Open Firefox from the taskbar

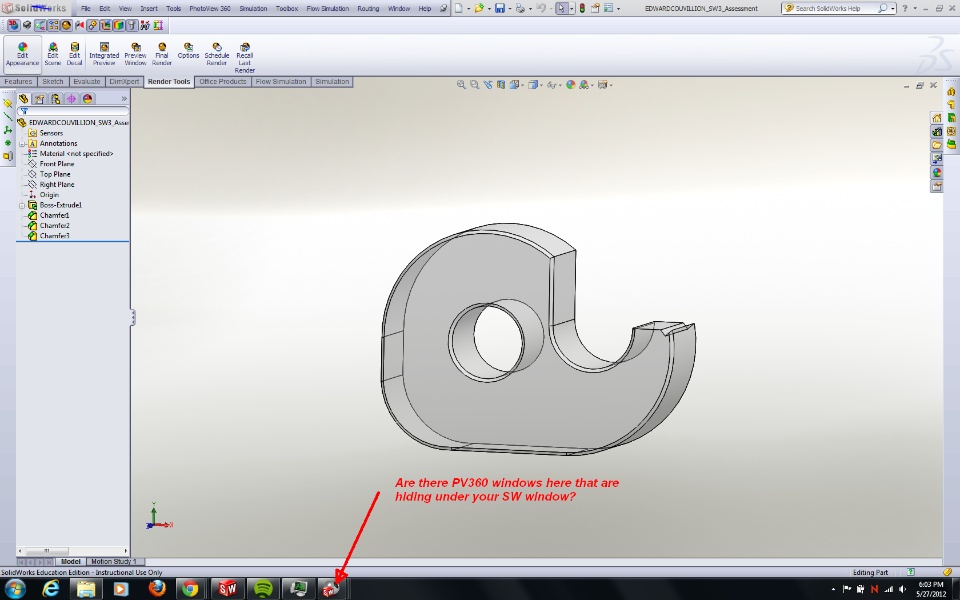(157, 588)
